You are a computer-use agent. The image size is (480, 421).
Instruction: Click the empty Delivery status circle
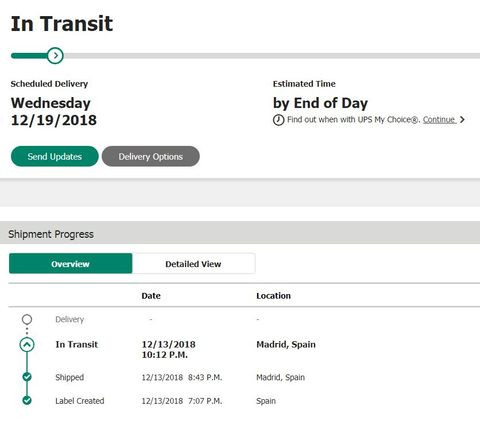coord(27,320)
